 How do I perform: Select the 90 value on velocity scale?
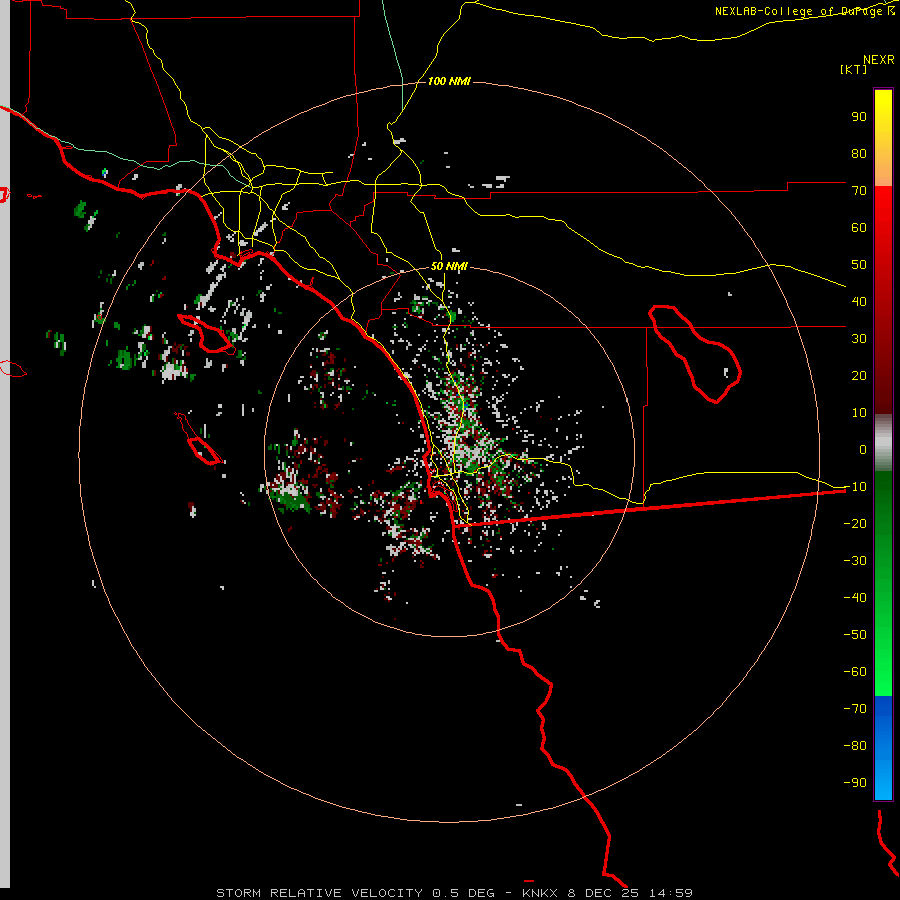pos(859,117)
